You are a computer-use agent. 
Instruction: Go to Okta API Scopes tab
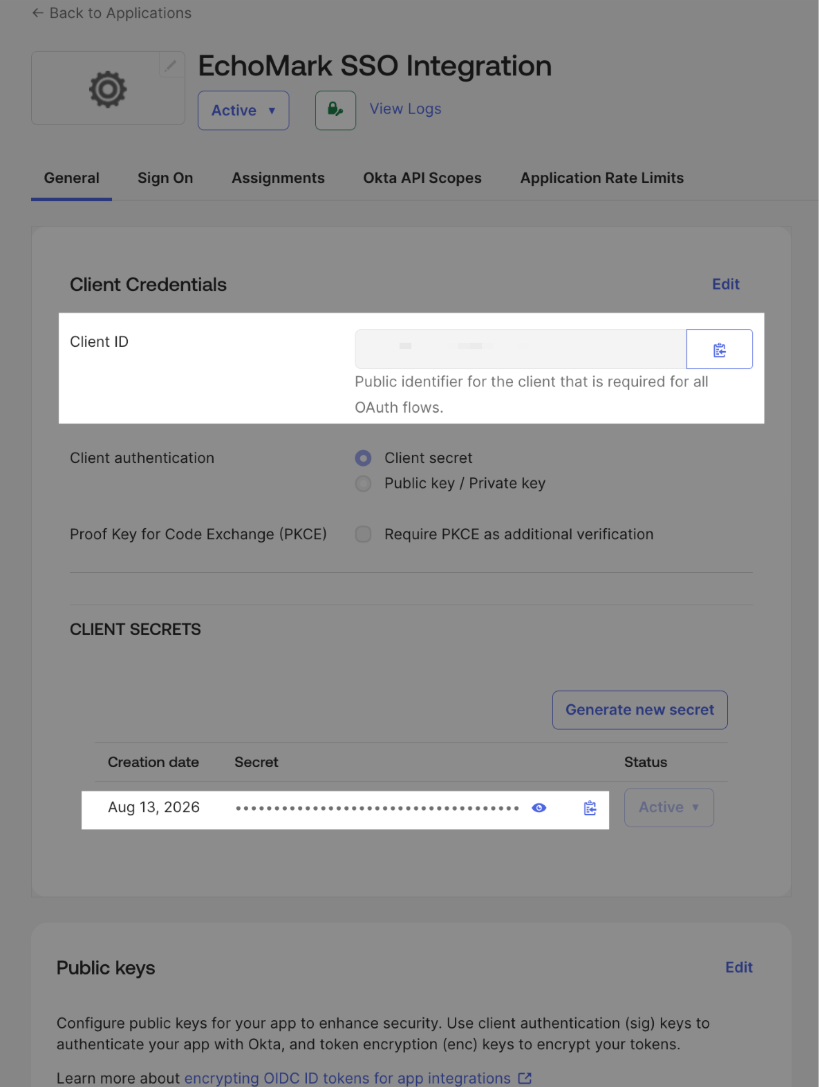click(422, 178)
